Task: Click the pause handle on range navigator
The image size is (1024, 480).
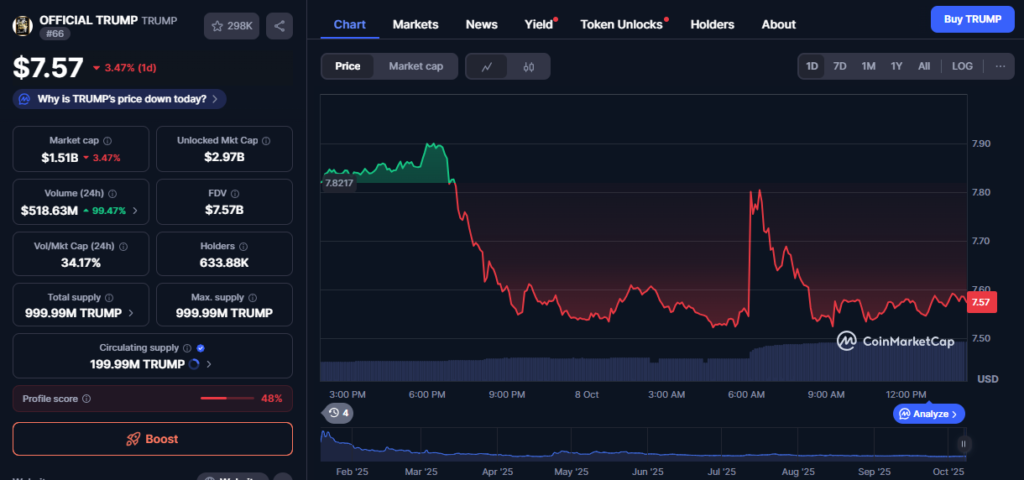Action: (x=963, y=443)
